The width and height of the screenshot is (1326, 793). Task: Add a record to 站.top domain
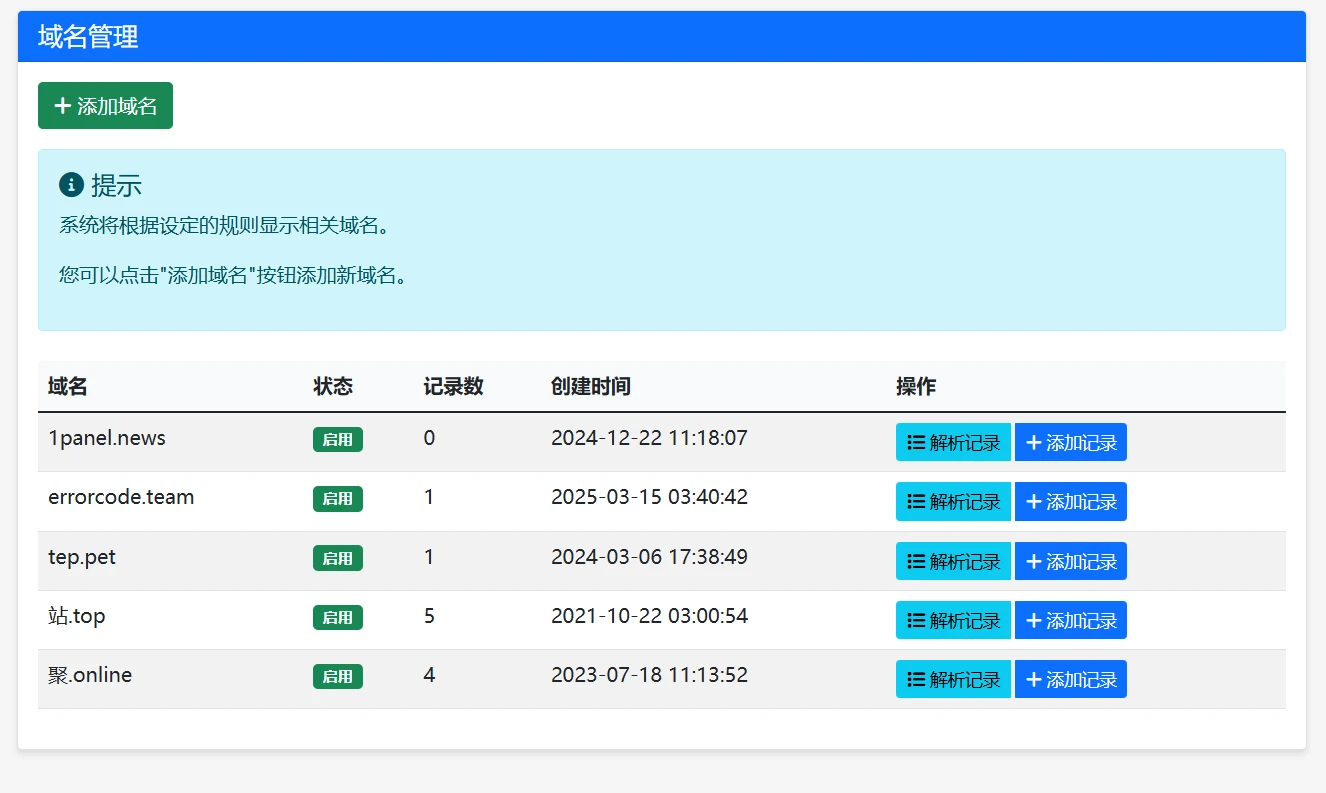pyautogui.click(x=1070, y=620)
